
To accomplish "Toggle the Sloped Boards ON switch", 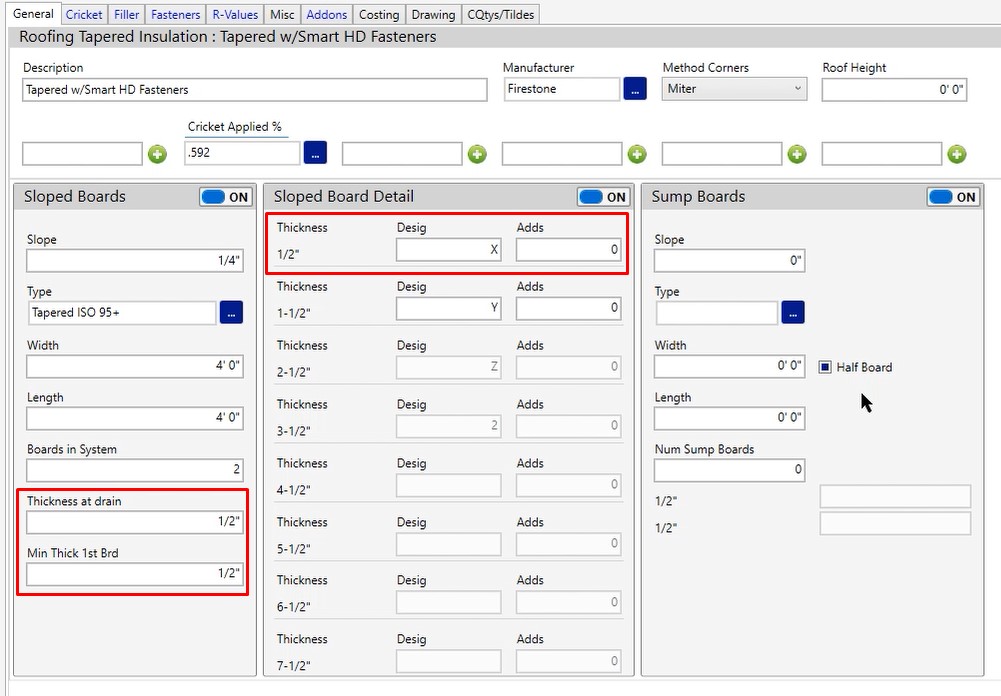I will [x=226, y=197].
